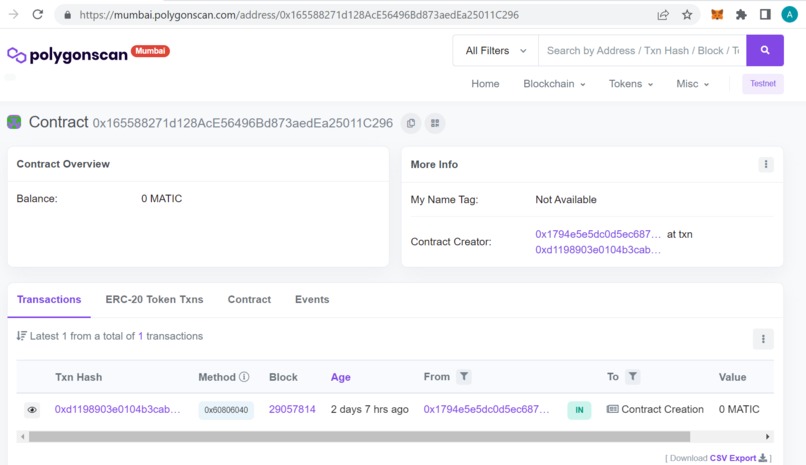Click the browser address bar URL
The width and height of the screenshot is (806, 465).
(x=299, y=15)
